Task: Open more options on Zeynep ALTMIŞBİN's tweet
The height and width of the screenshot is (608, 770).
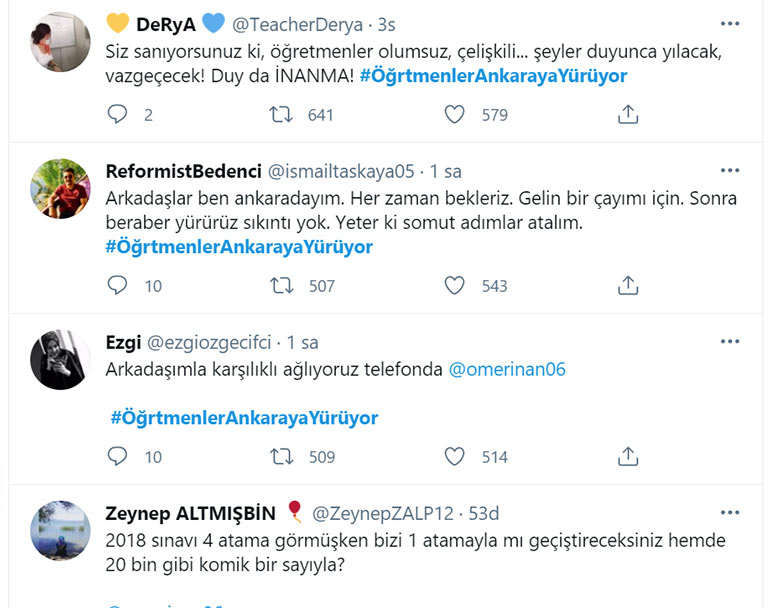Action: 729,512
